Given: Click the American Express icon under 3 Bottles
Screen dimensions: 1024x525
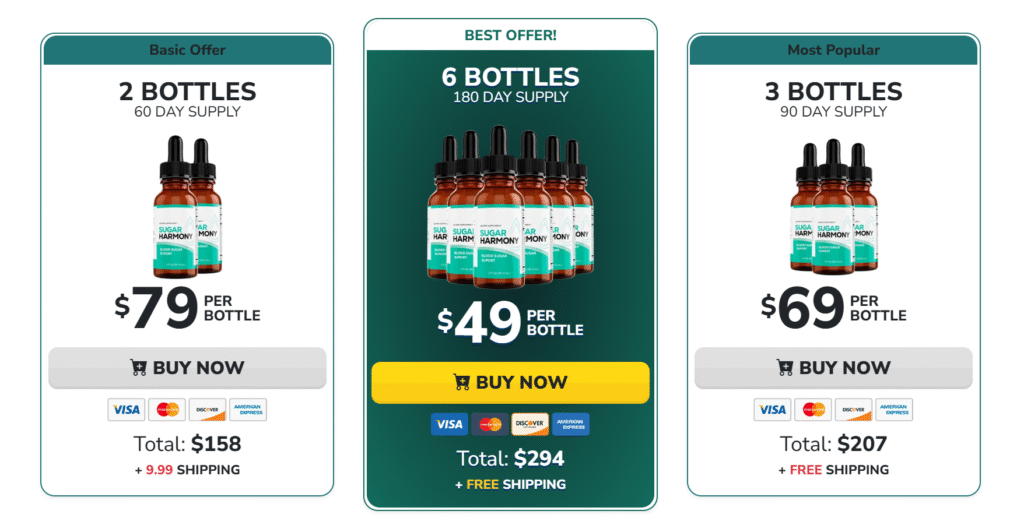Looking at the screenshot, I should point(893,409).
